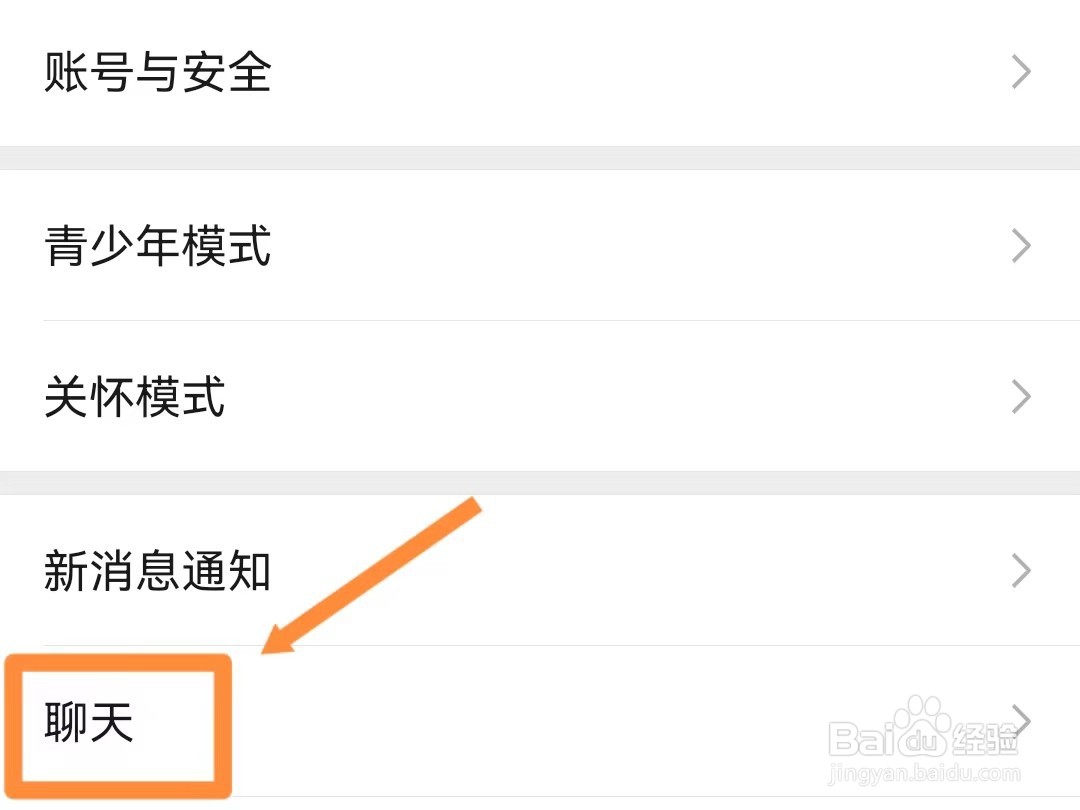The image size is (1080, 810).
Task: Expand 青少年模式 via its right chevron
Action: [1020, 245]
